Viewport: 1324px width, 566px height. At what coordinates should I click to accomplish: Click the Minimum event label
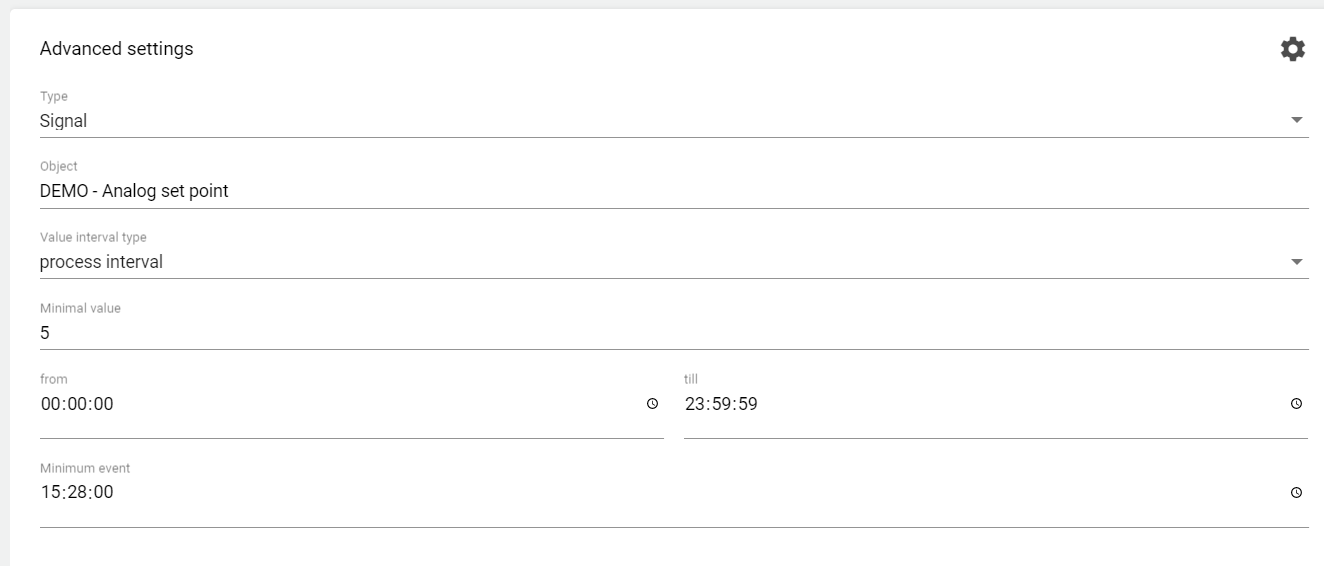click(85, 468)
